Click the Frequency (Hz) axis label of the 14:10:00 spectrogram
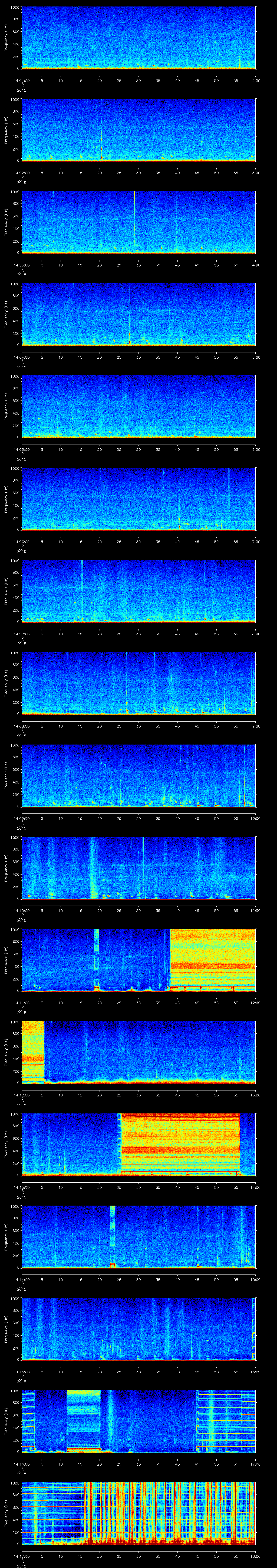277x1568 pixels. tap(7, 868)
